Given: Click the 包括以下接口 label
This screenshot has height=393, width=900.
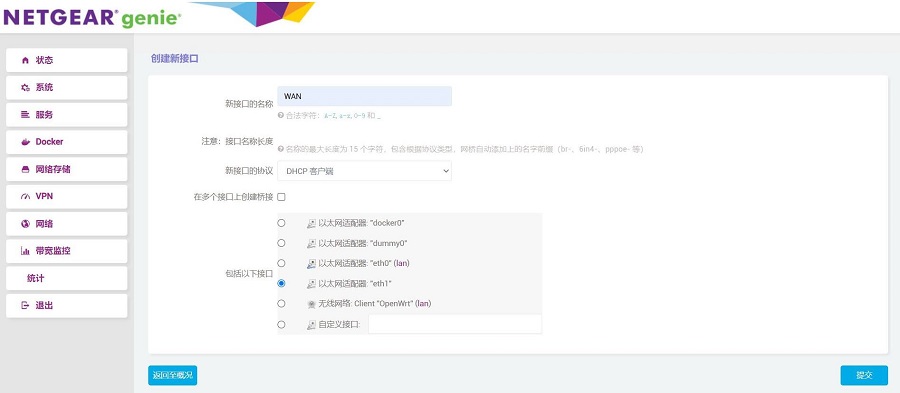Looking at the screenshot, I should [250, 274].
